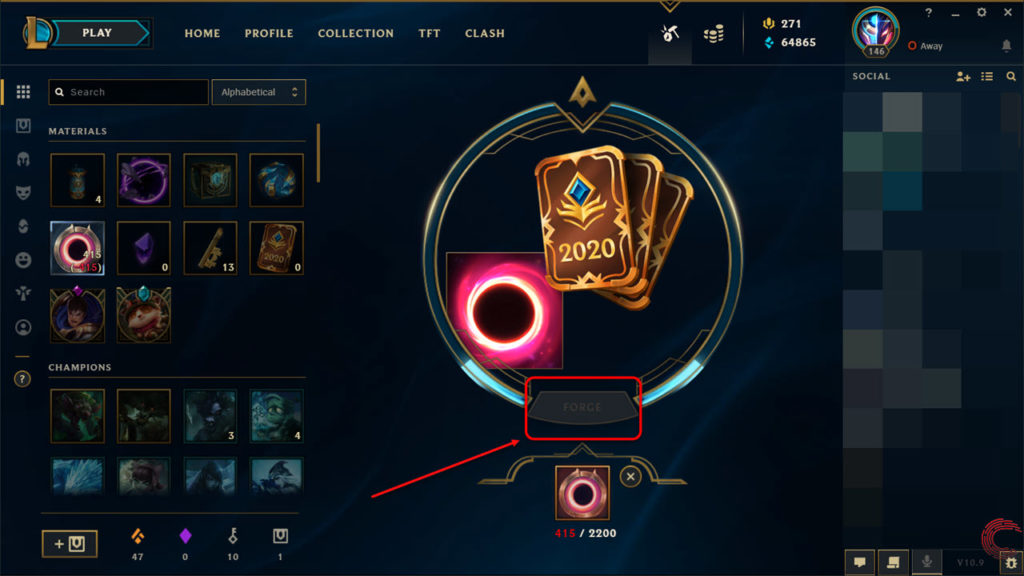Open the loot help question mark
Viewport: 1024px width, 576px height.
(22, 379)
